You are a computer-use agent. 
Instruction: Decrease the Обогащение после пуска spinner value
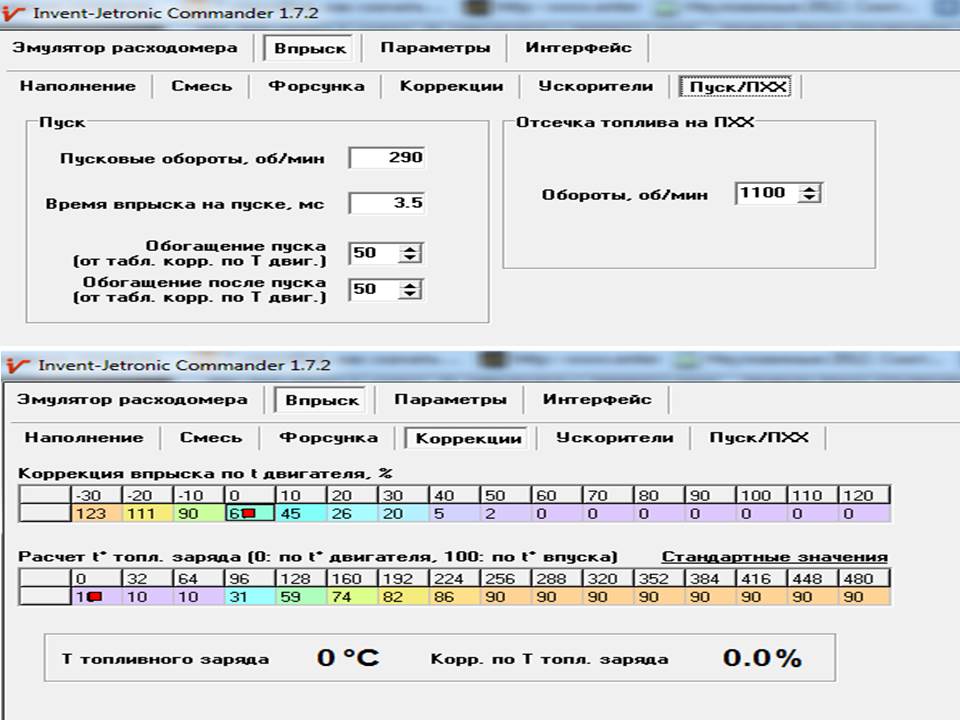pos(410,294)
